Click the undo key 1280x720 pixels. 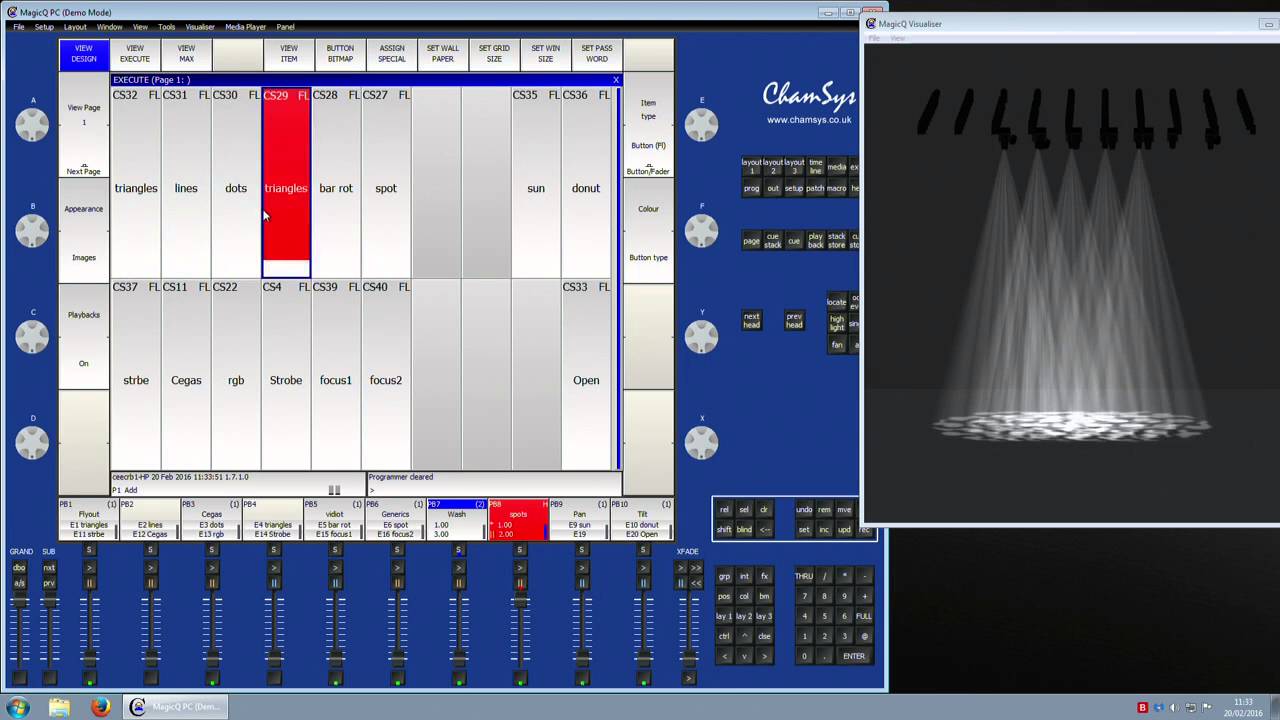(804, 510)
